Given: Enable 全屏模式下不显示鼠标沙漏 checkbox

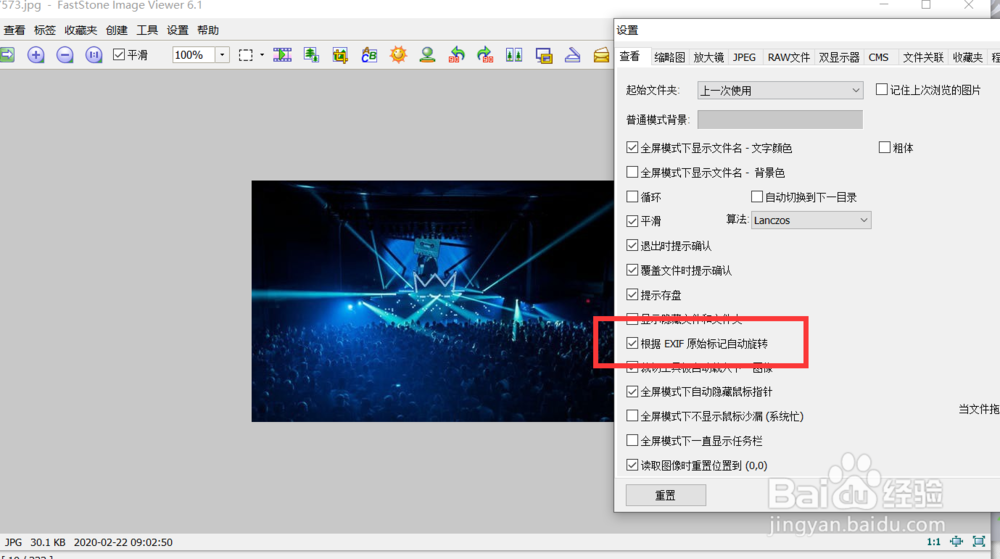Looking at the screenshot, I should [x=632, y=416].
